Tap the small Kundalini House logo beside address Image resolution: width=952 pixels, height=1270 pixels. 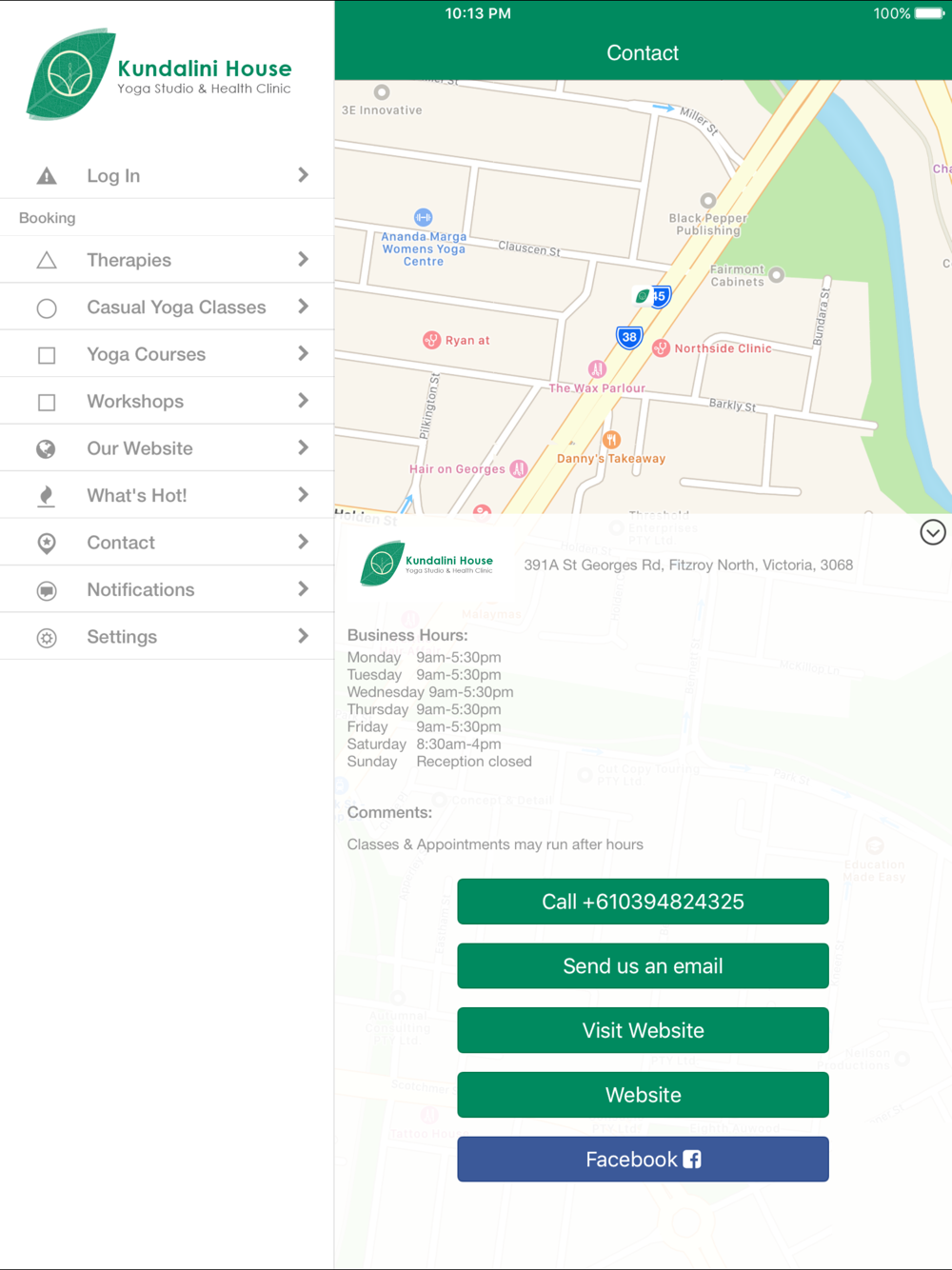(427, 564)
